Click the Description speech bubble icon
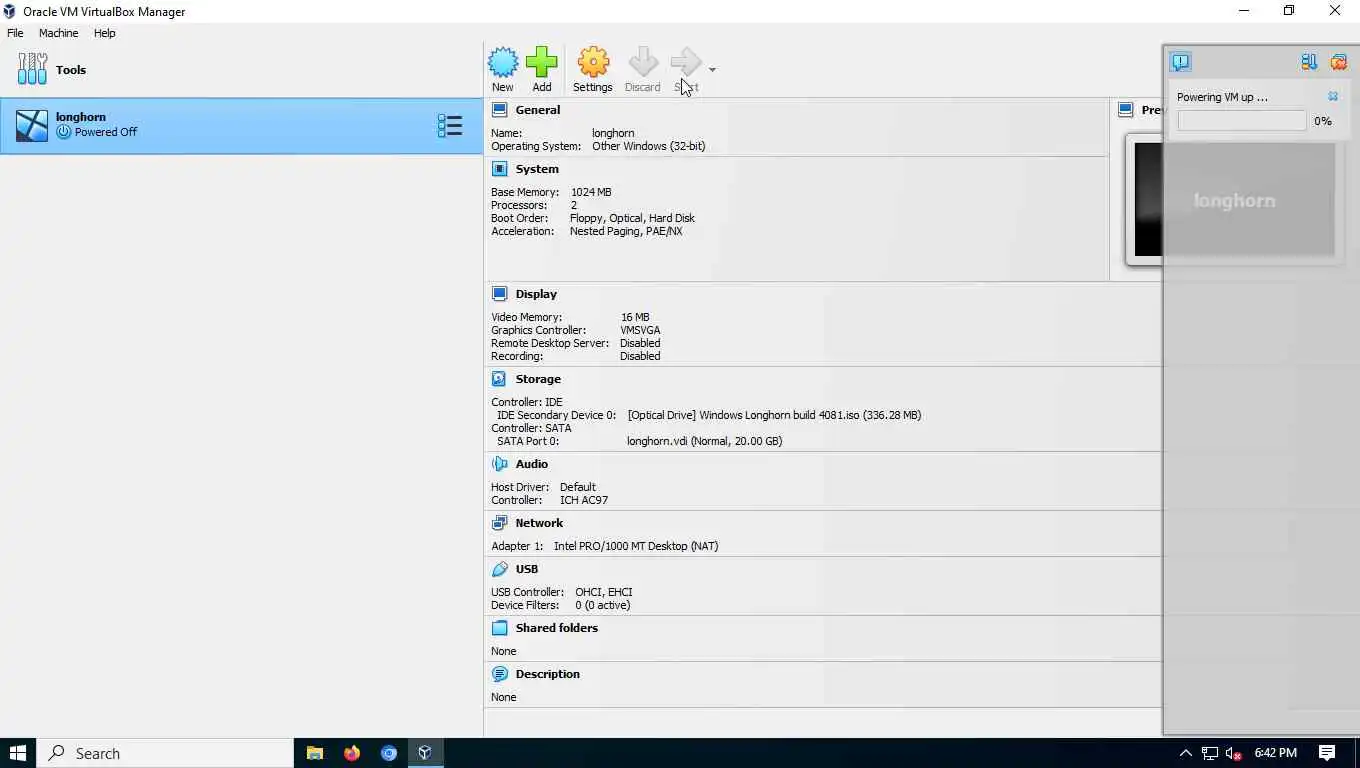The height and width of the screenshot is (768, 1360). pos(500,674)
